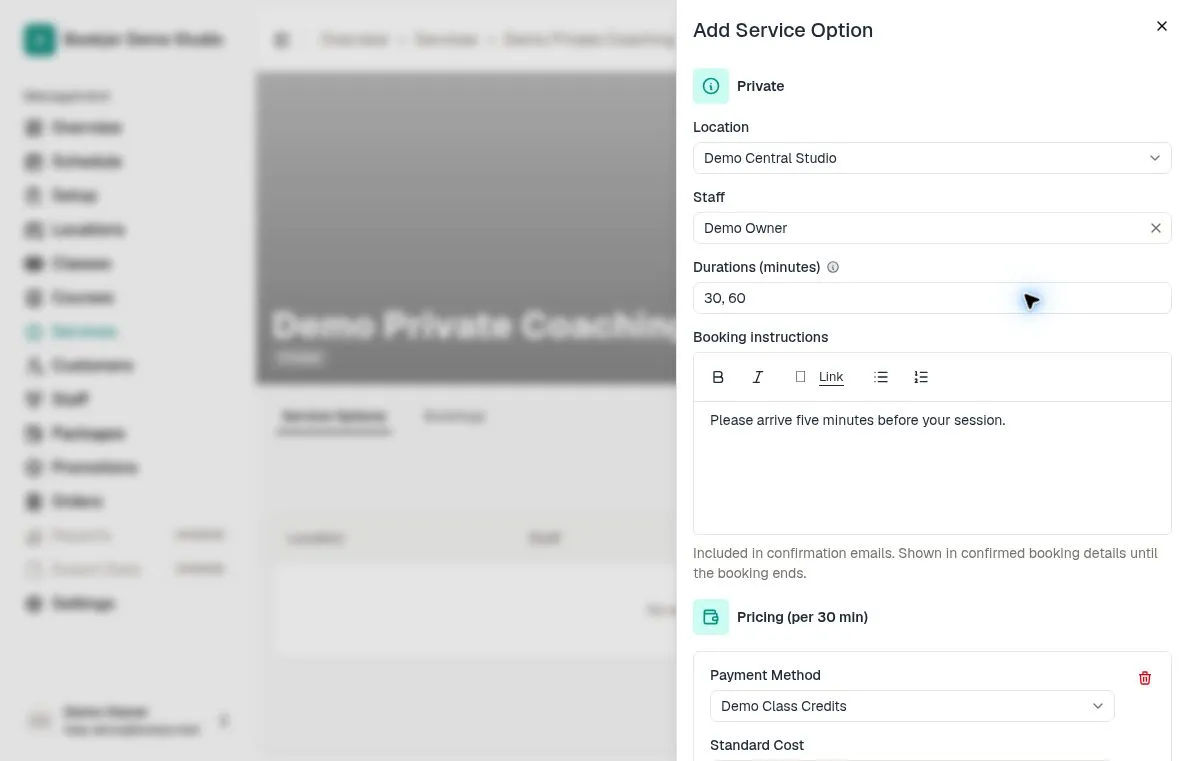The height and width of the screenshot is (761, 1188).
Task: Click the 'Included in confirmation emails' helper text
Action: click(925, 563)
